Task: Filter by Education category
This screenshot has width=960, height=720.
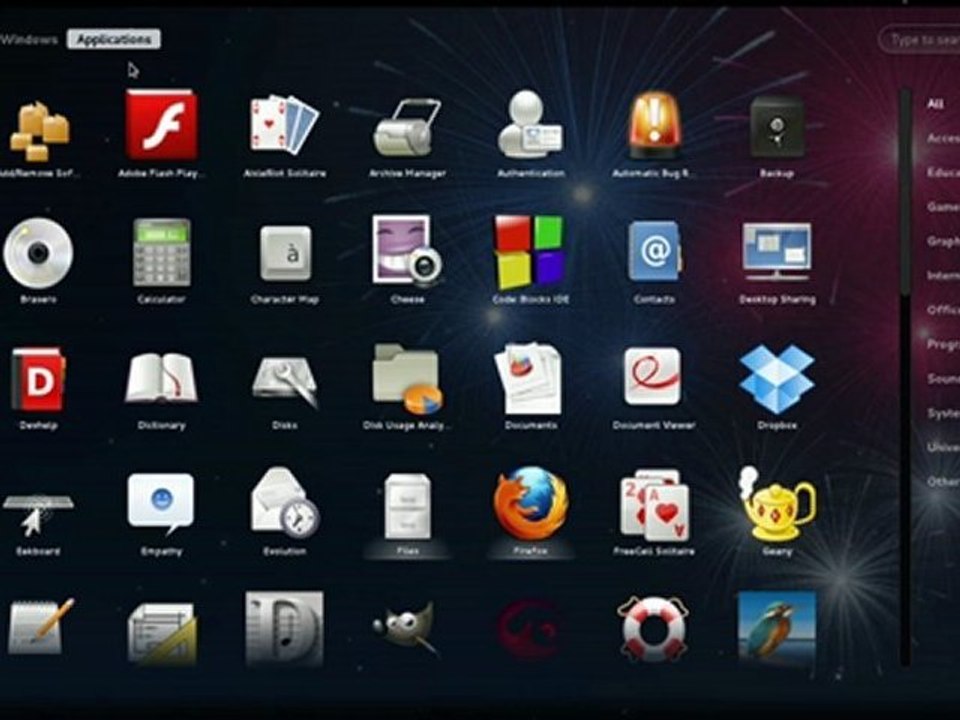Action: (943, 173)
